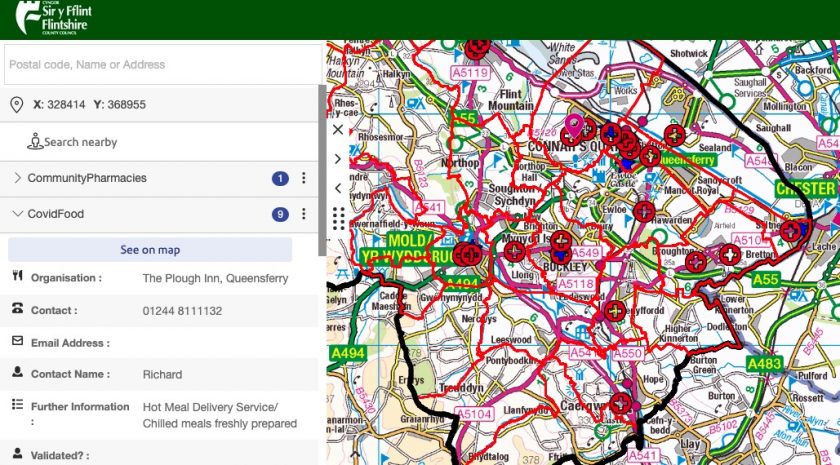Focus the postal code or address search field
Image resolution: width=840 pixels, height=465 pixels.
(163, 64)
